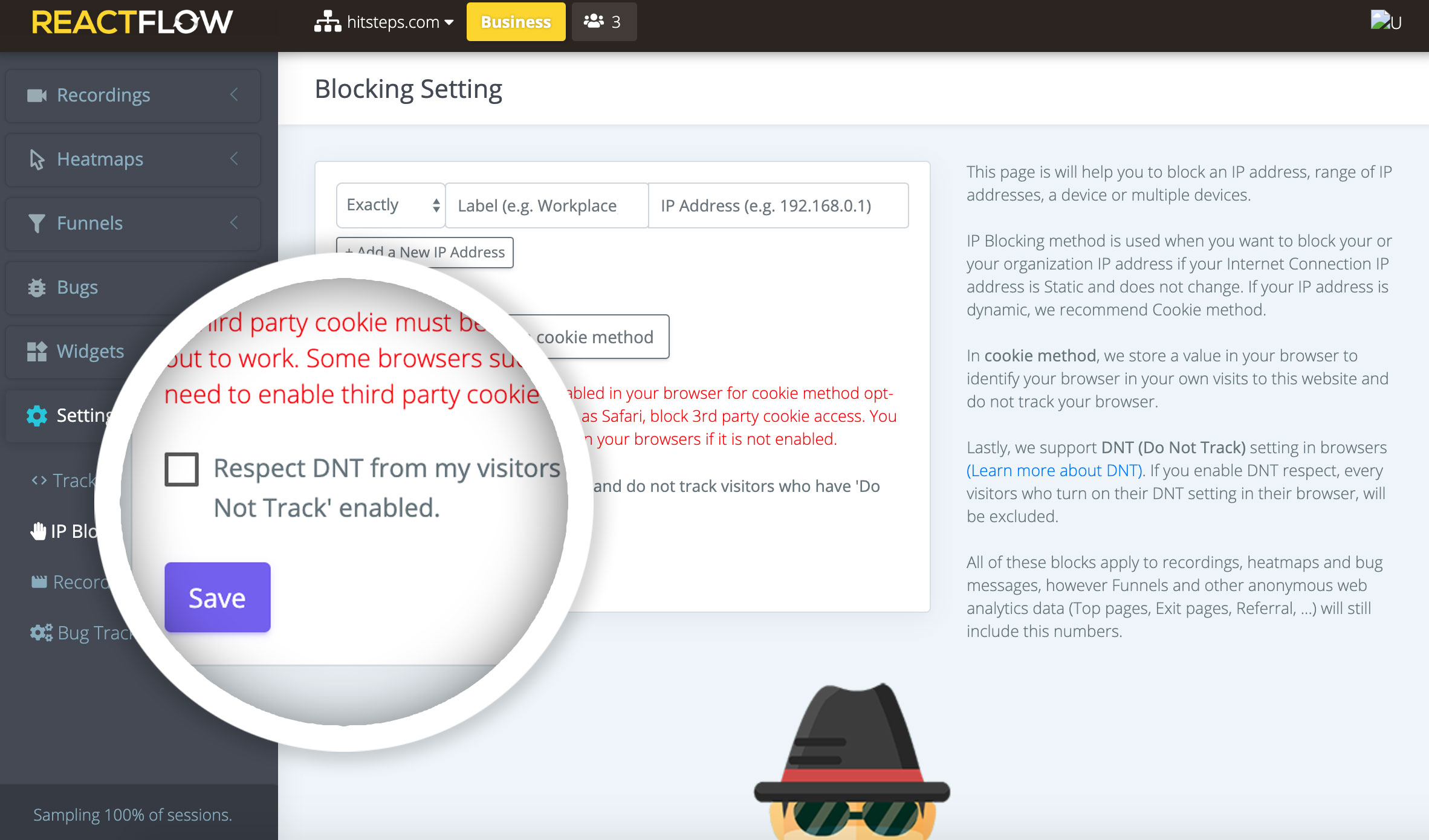Open the Recordings menu item

tap(133, 95)
